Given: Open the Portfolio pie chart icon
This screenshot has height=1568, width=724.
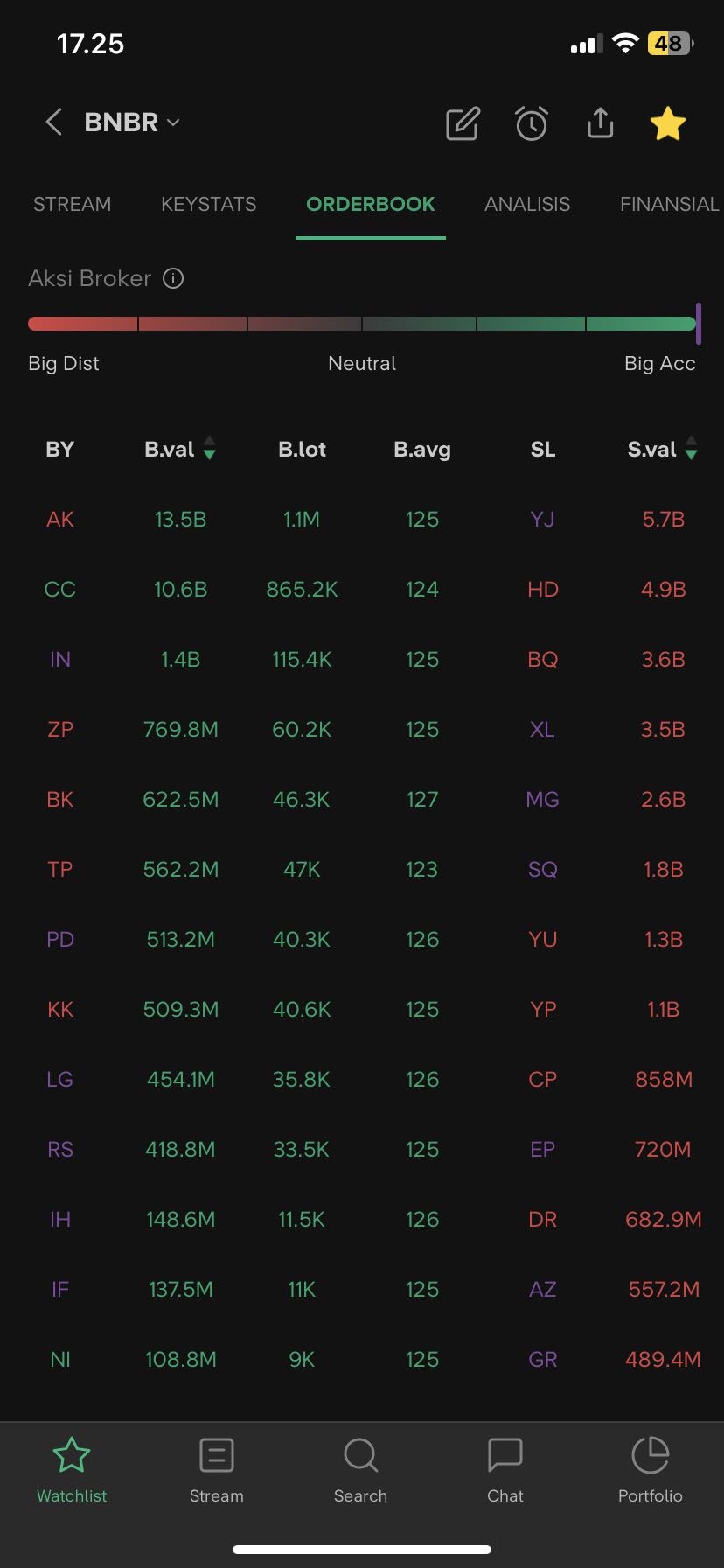Looking at the screenshot, I should [650, 1456].
